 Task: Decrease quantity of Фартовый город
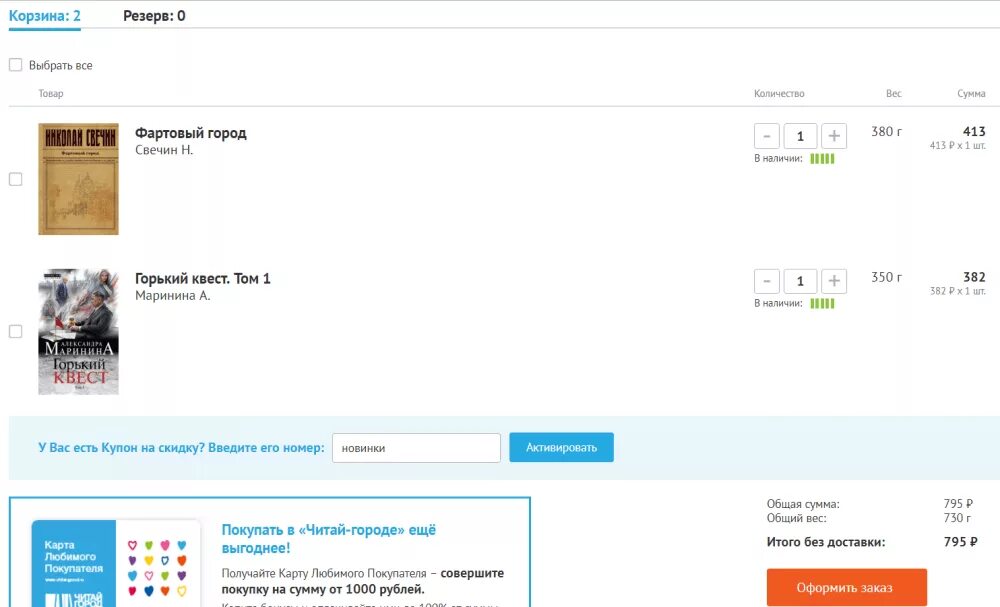767,136
